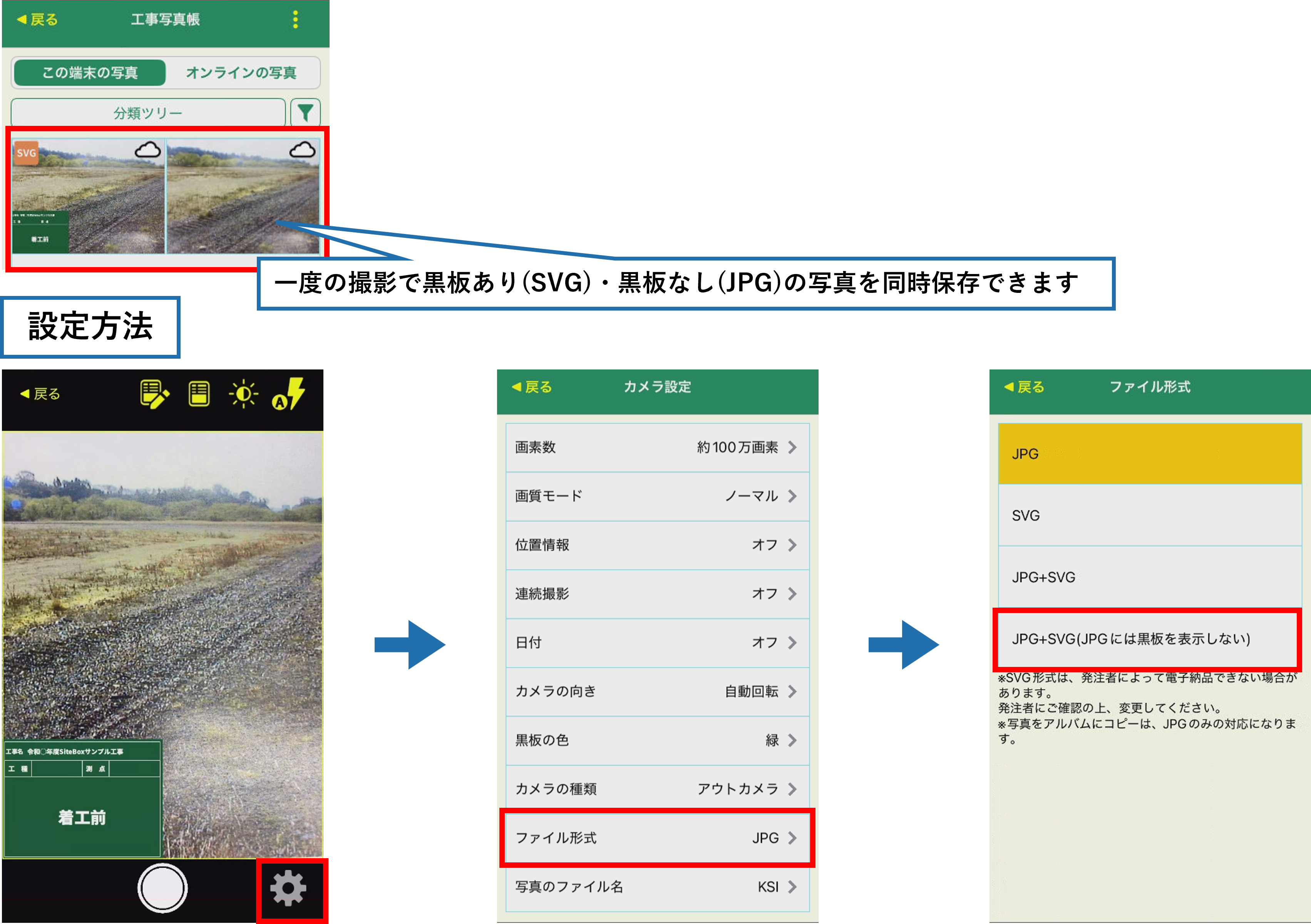Open three-dot menu in 工事写真帳
Screen dimensions: 1311x924
pos(295,19)
